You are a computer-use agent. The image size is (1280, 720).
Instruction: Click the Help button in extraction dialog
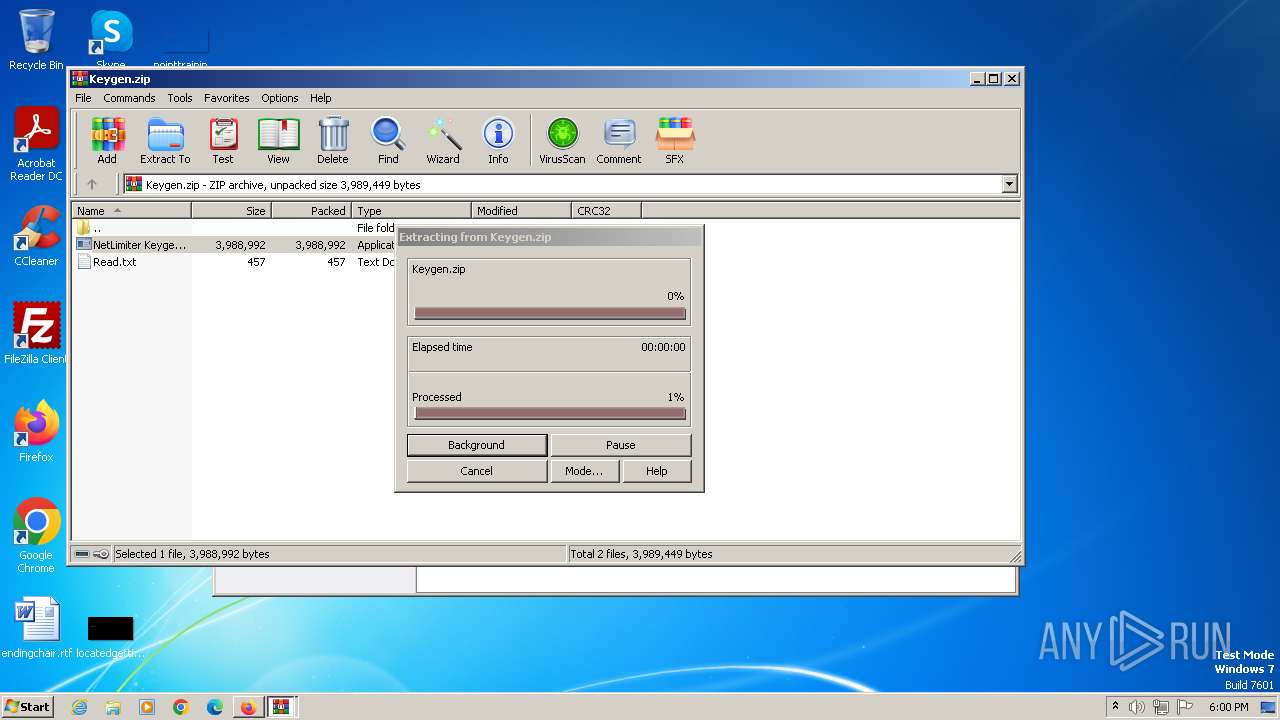[657, 471]
